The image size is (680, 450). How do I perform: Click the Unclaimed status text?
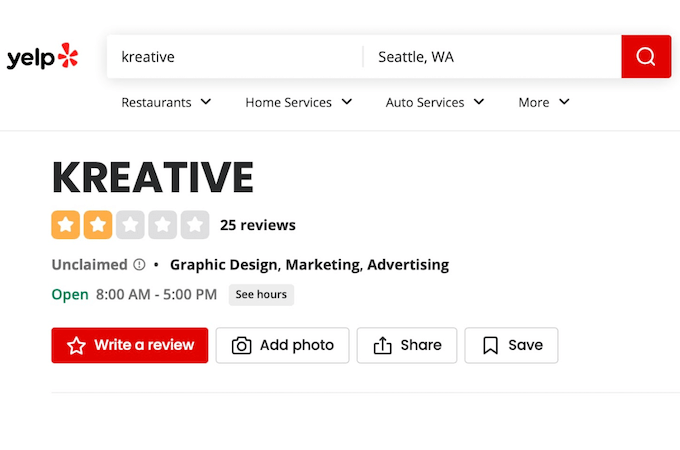tap(89, 264)
